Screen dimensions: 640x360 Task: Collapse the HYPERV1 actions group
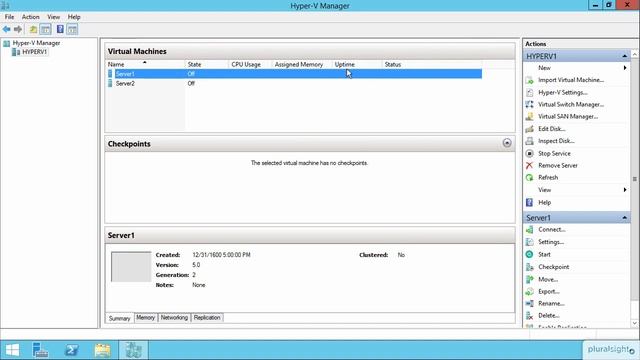624,56
